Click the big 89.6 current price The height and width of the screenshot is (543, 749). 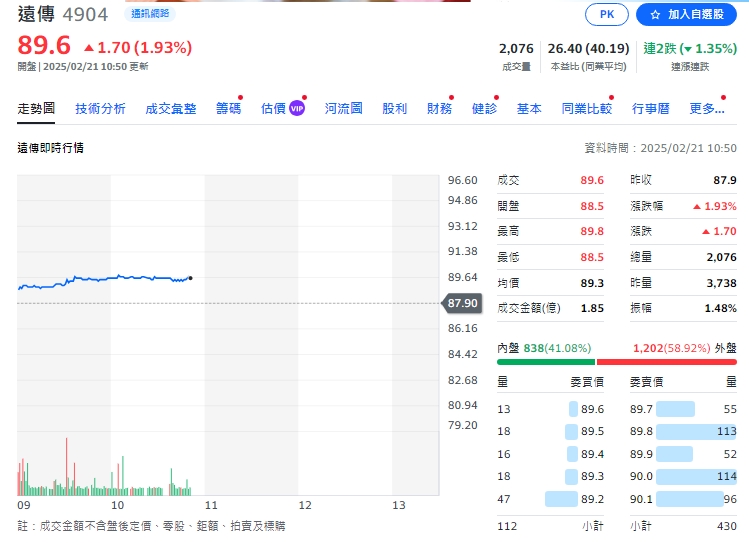click(44, 45)
